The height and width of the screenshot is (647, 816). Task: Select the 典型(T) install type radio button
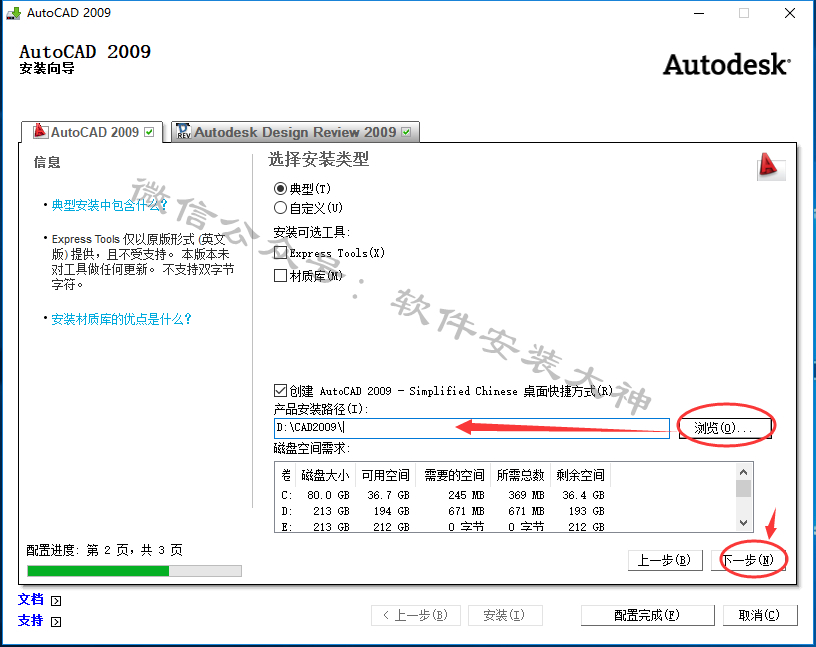280,188
